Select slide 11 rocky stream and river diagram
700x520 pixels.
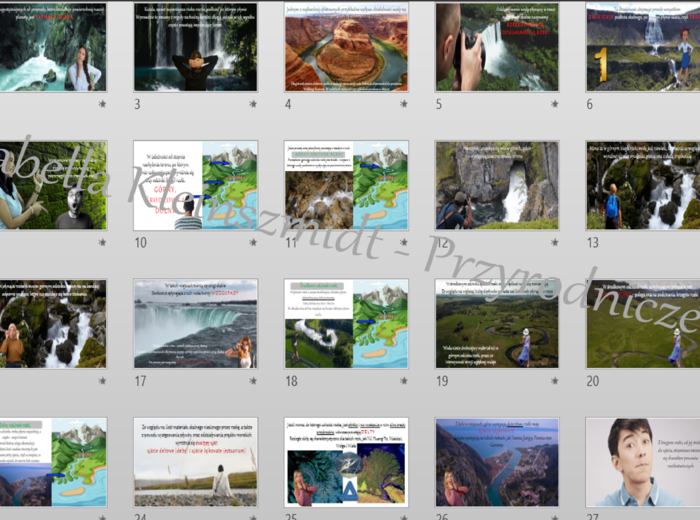pos(346,185)
